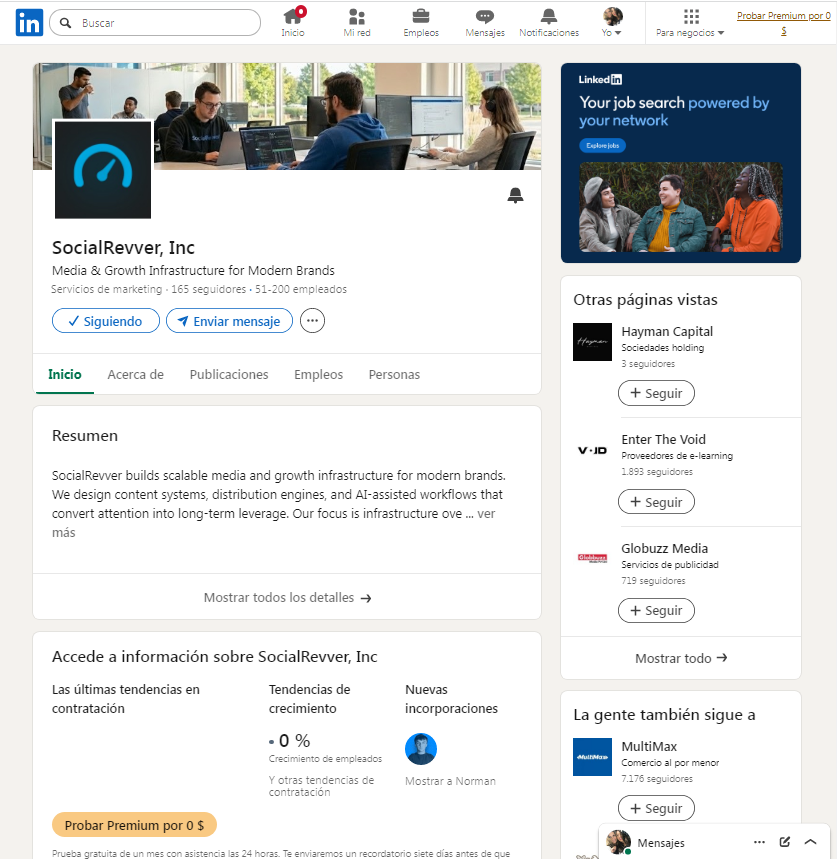Click the Globuzz Media logo
This screenshot has width=837, height=859.
592,558
